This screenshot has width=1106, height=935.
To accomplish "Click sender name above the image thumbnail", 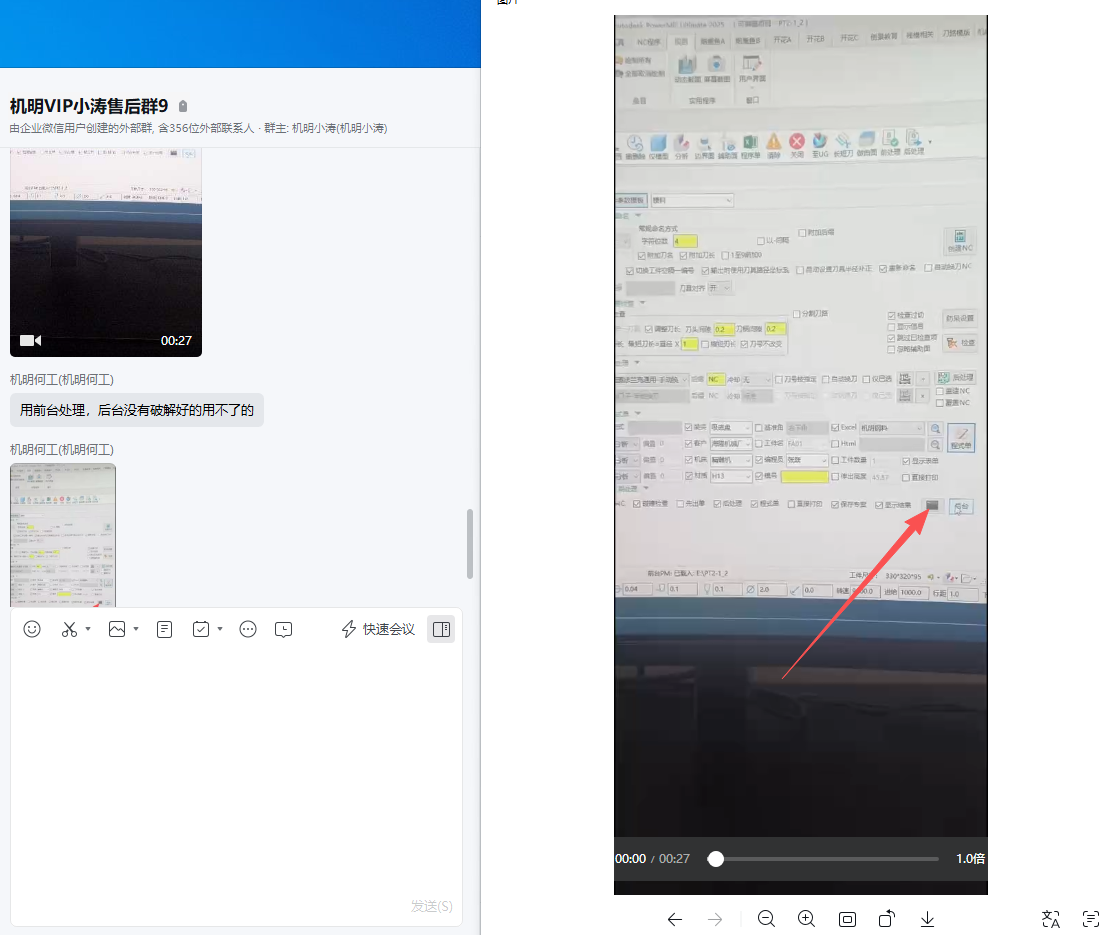I will (x=62, y=449).
